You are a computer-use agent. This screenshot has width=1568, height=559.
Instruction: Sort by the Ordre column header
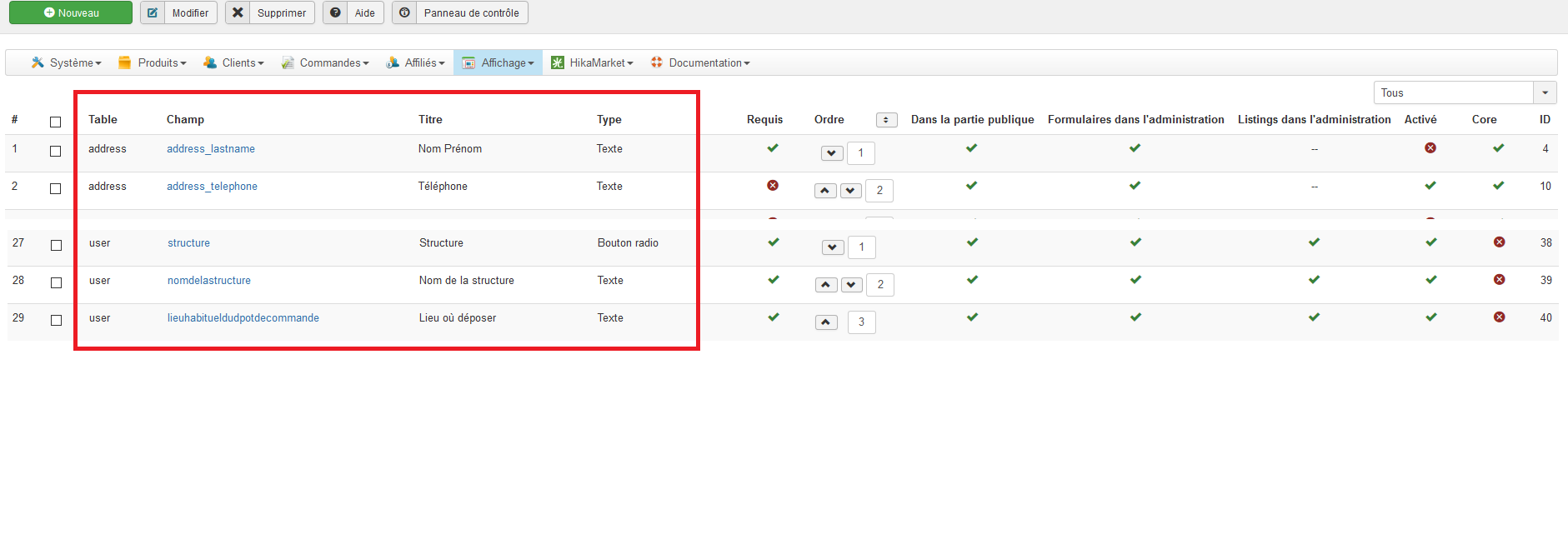click(829, 120)
